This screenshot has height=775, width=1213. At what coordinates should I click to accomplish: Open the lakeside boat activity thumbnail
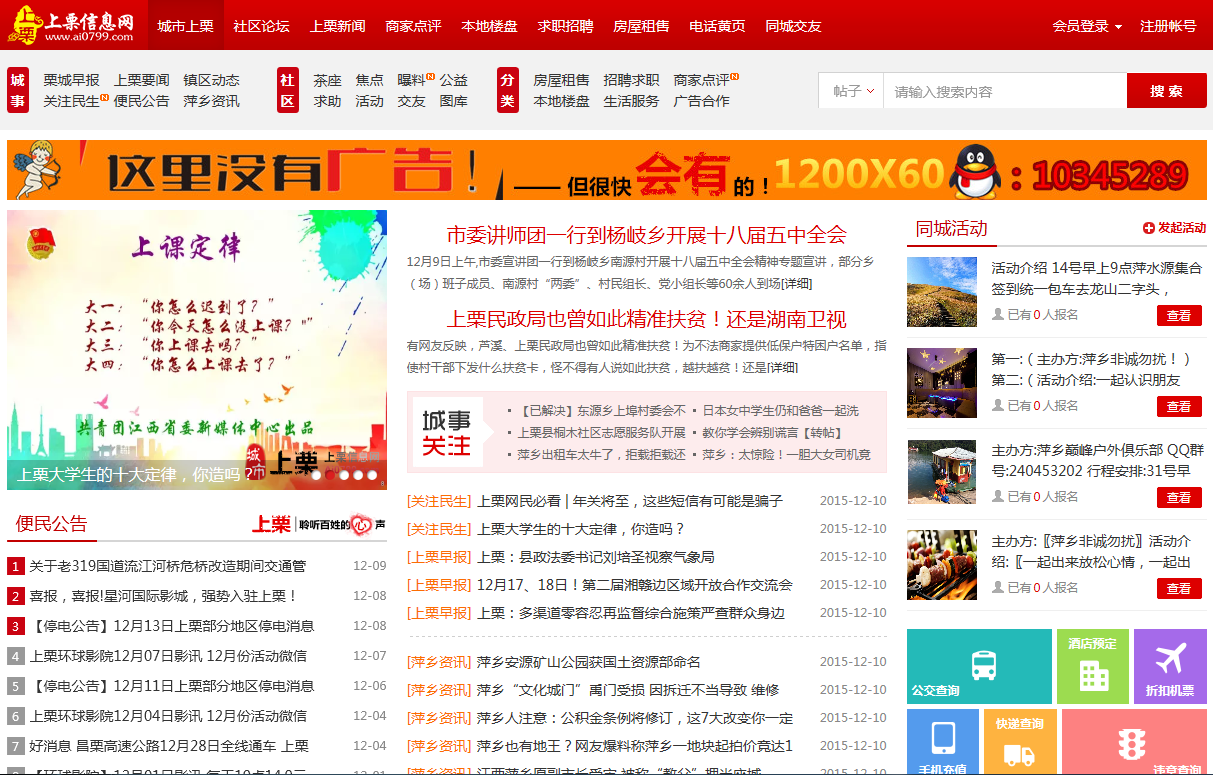[942, 474]
